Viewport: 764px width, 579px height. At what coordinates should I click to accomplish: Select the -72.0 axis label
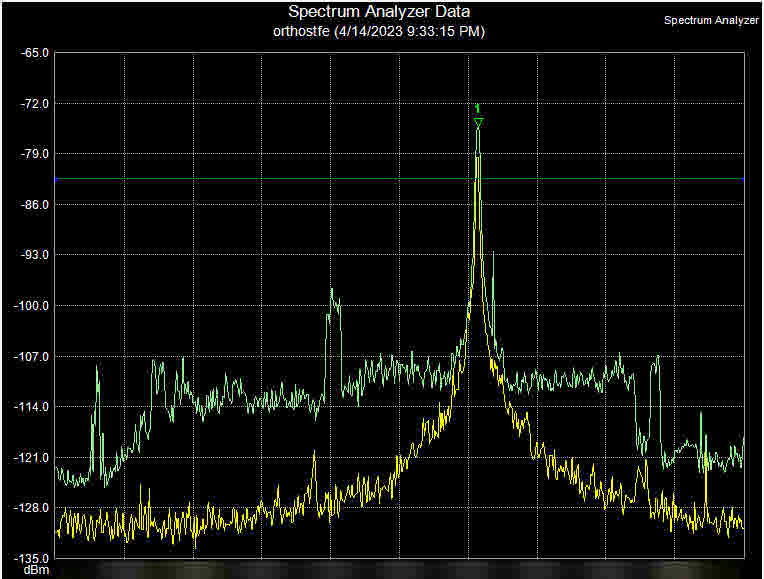(33, 103)
